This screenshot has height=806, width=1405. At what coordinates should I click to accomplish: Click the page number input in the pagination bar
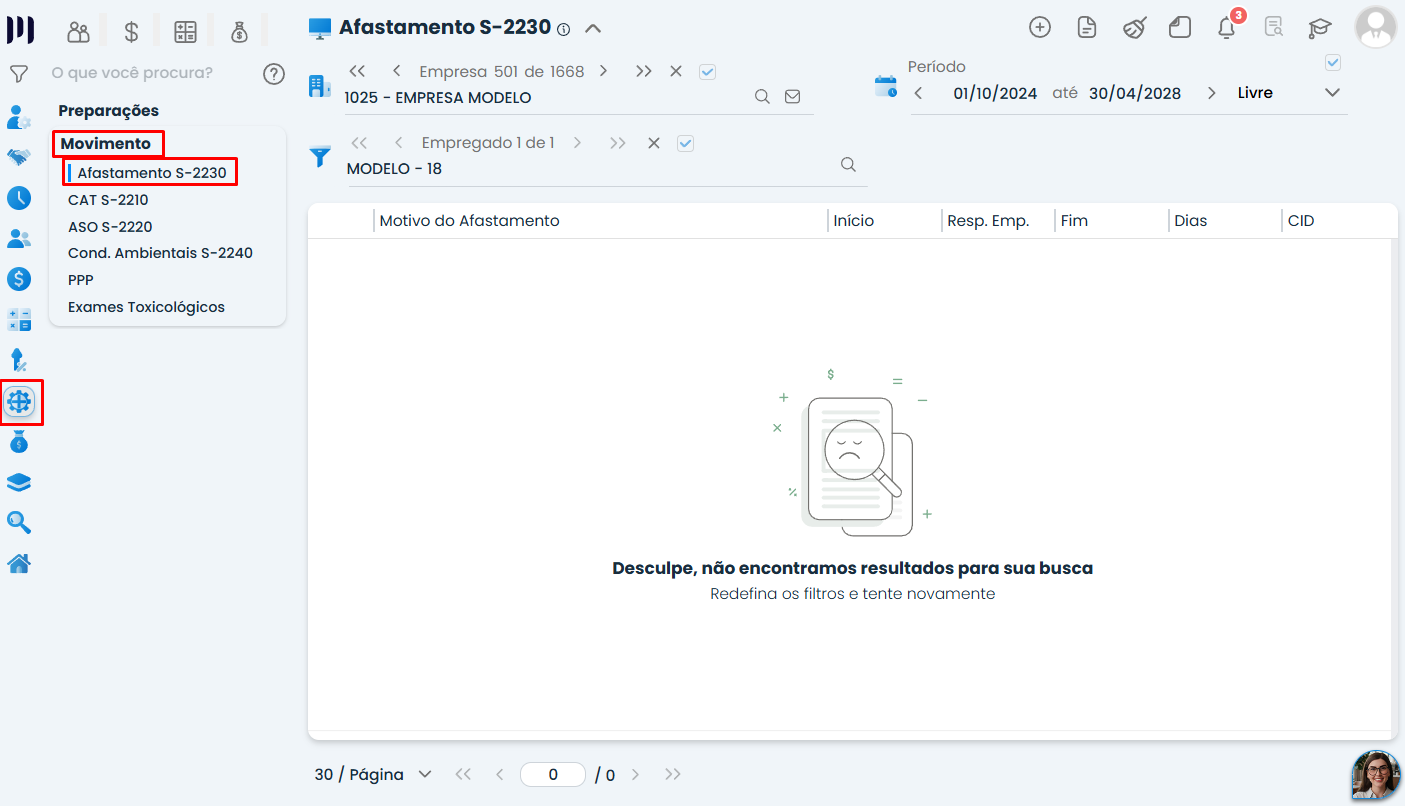(553, 774)
